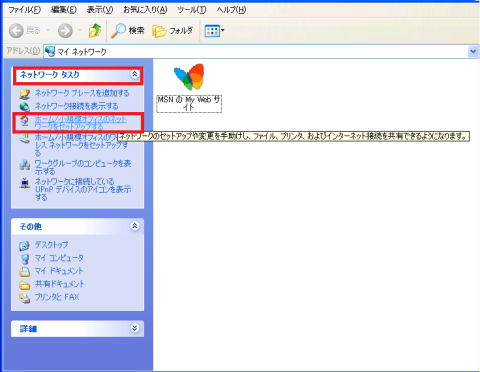This screenshot has height=372, width=480.
Task: Open the ファイル menu
Action: pos(25,10)
